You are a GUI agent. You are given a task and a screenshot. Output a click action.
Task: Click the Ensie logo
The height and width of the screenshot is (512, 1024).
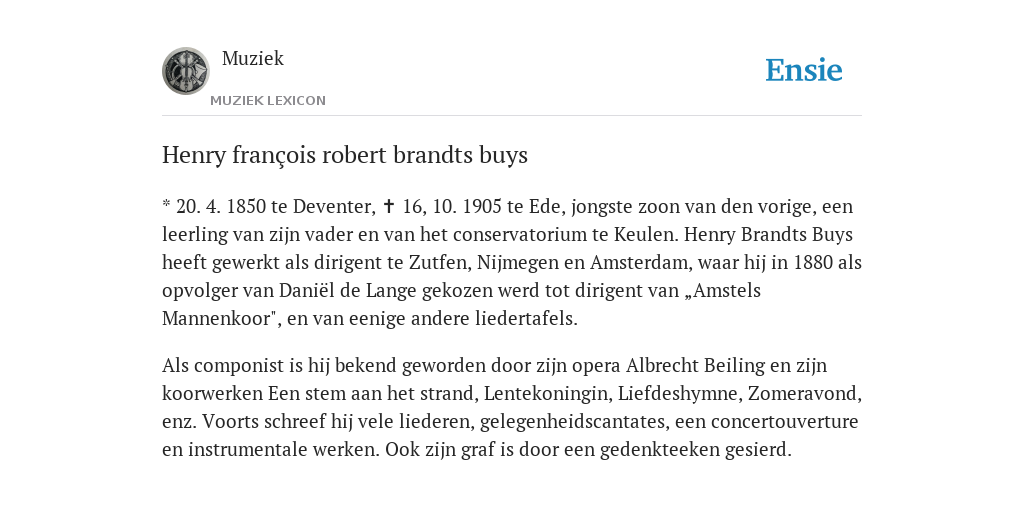click(804, 70)
